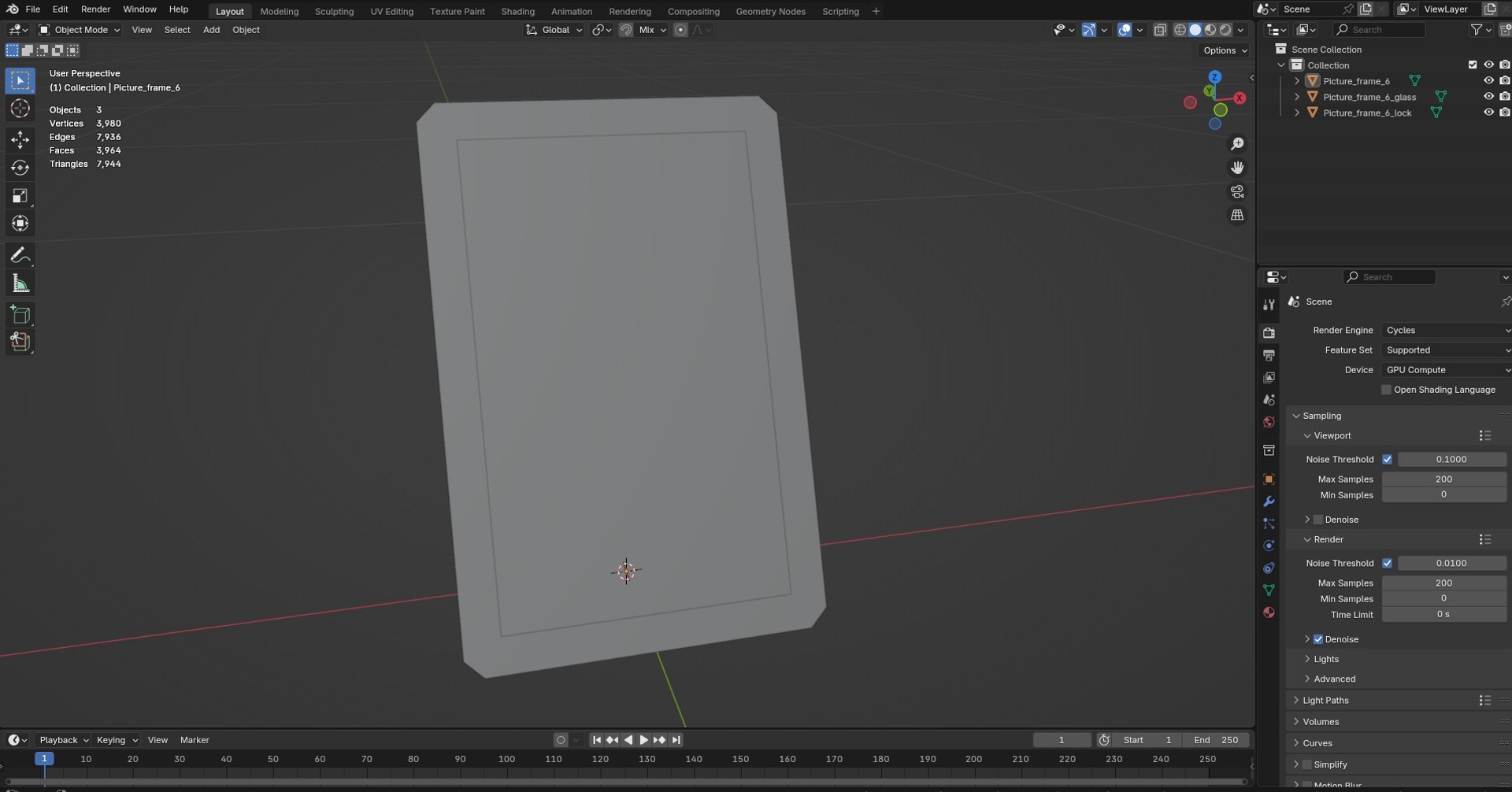Expand Picture_frame_6_glass in outliner
Image resolution: width=1512 pixels, height=792 pixels.
[x=1297, y=97]
